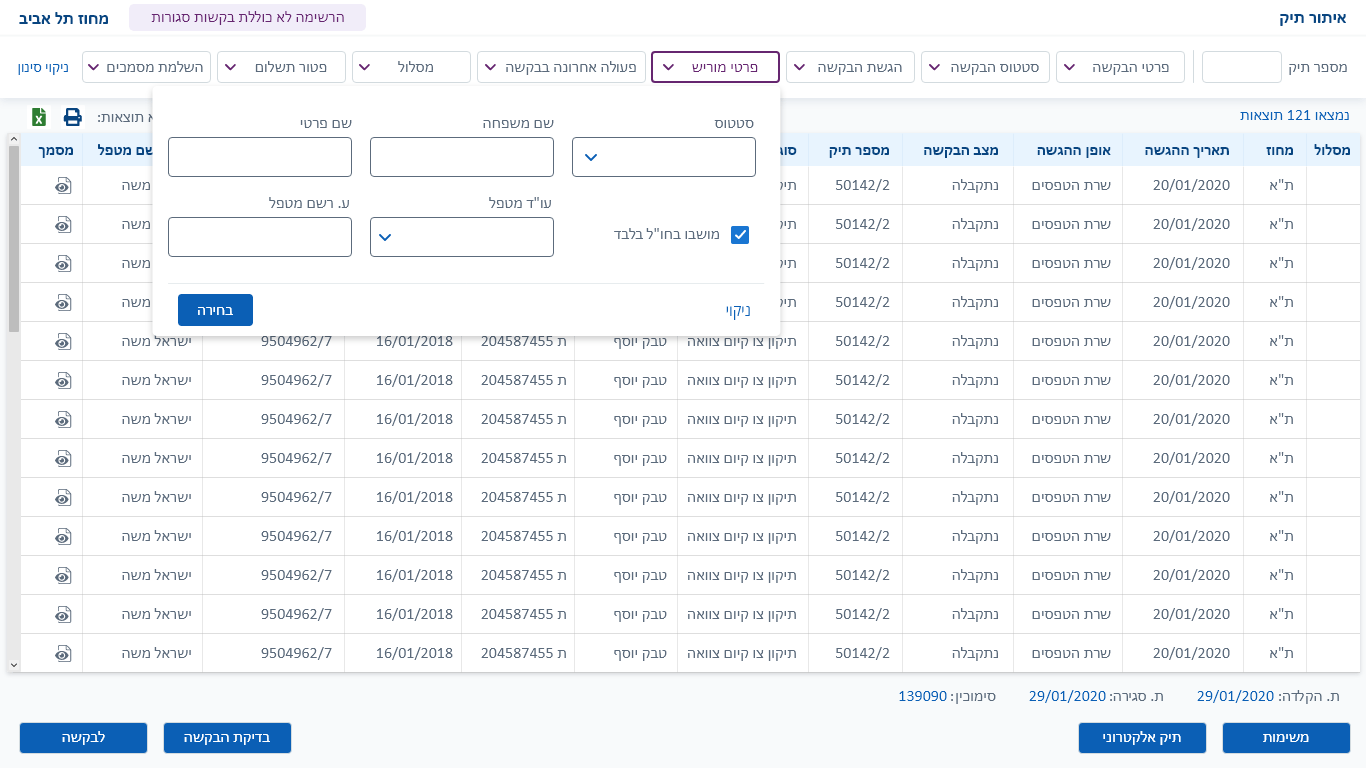Print the results list
Image resolution: width=1366 pixels, height=768 pixels.
(x=73, y=117)
